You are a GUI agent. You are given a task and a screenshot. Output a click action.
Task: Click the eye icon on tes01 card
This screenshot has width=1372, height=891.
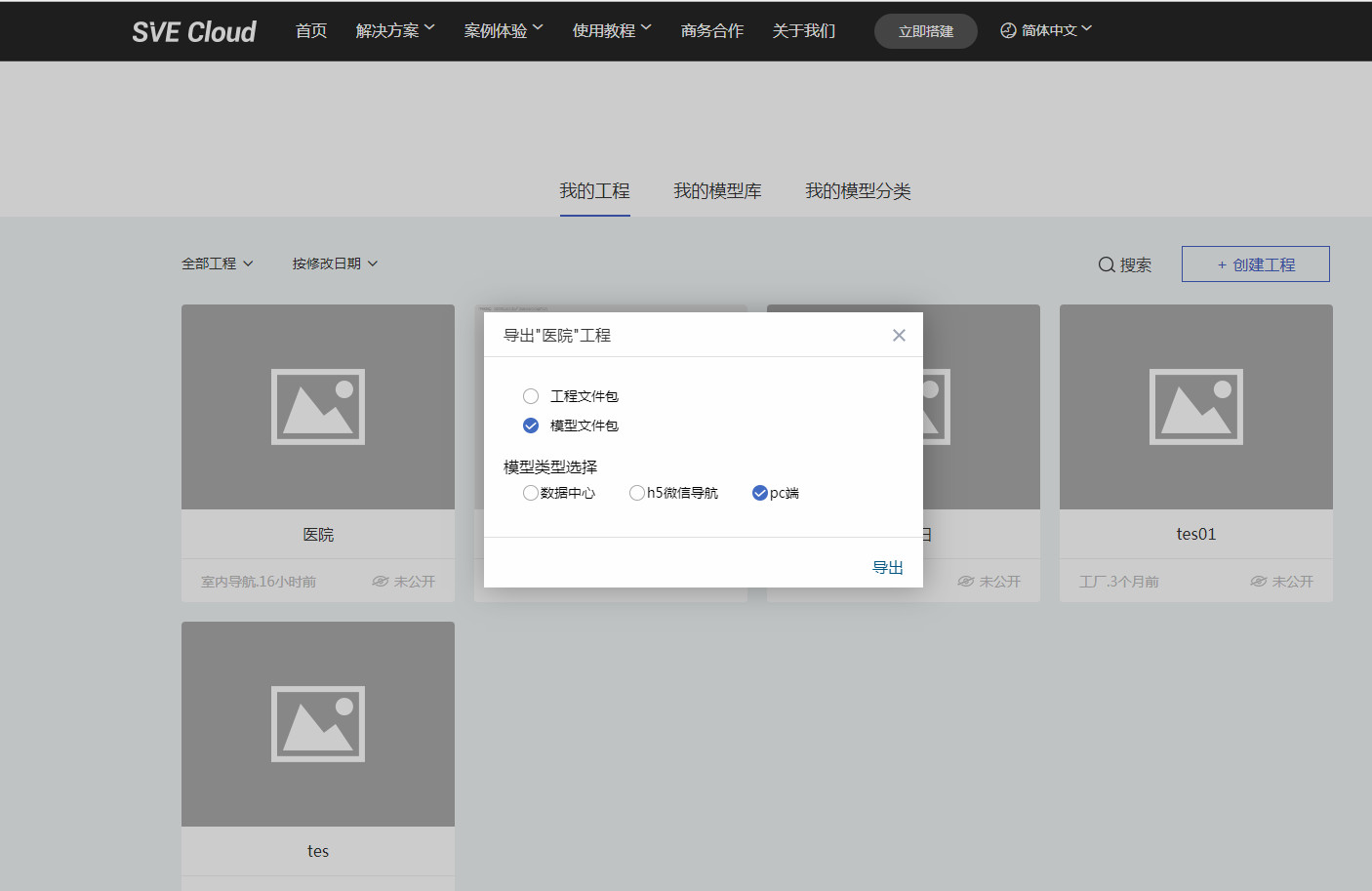tap(1259, 582)
